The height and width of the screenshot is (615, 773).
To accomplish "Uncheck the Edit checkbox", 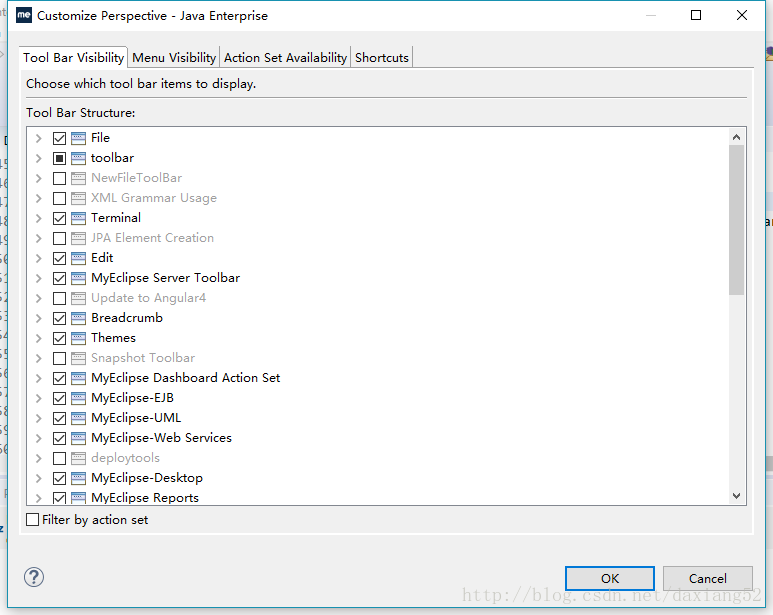I will tap(59, 258).
